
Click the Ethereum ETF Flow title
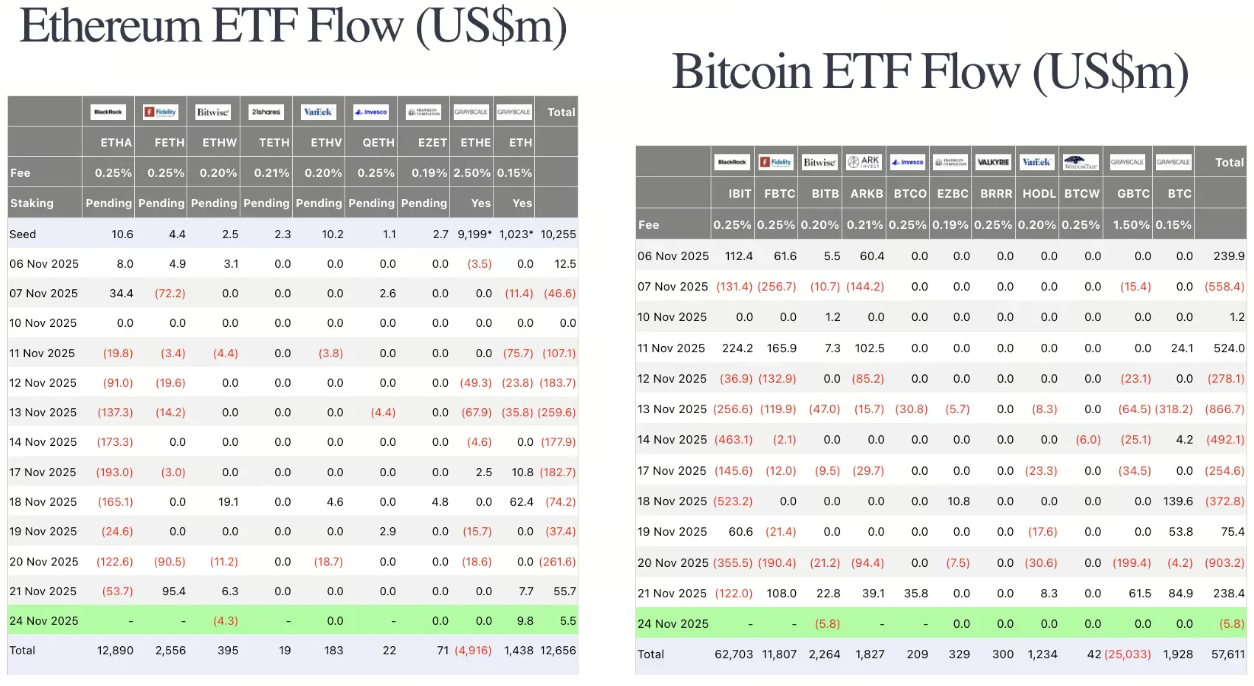coord(292,27)
